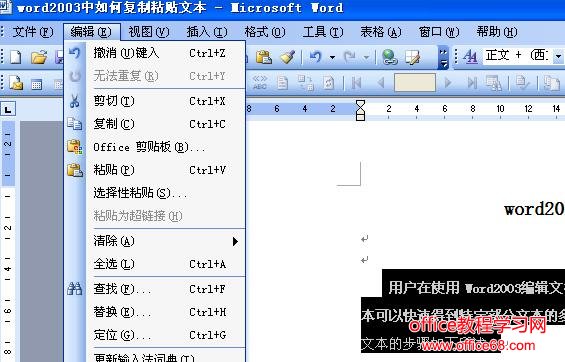Click the tab alignment selector L button

(x=8, y=109)
